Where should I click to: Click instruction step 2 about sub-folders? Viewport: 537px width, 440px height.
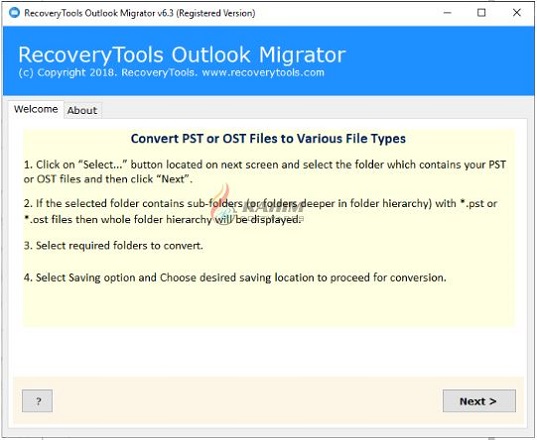coord(260,211)
